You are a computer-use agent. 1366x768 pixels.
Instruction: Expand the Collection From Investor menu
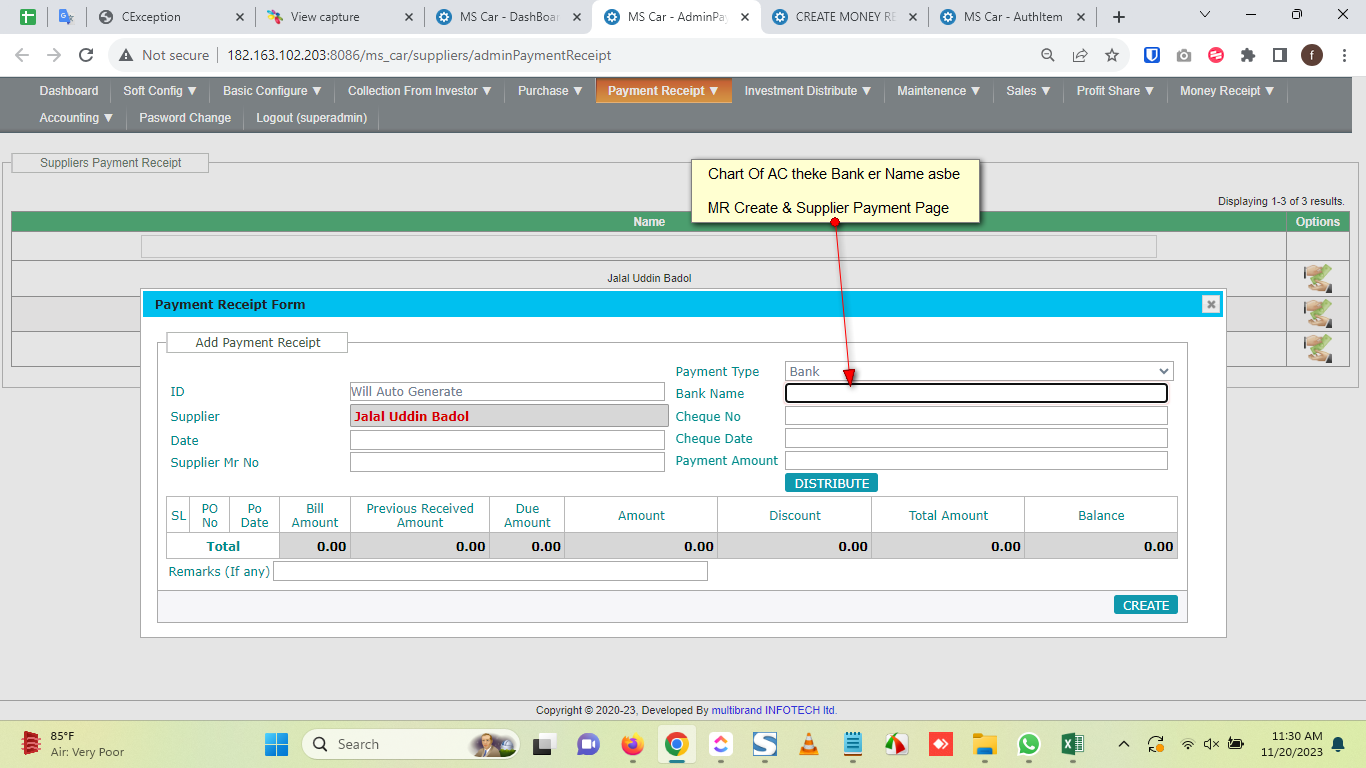(420, 91)
